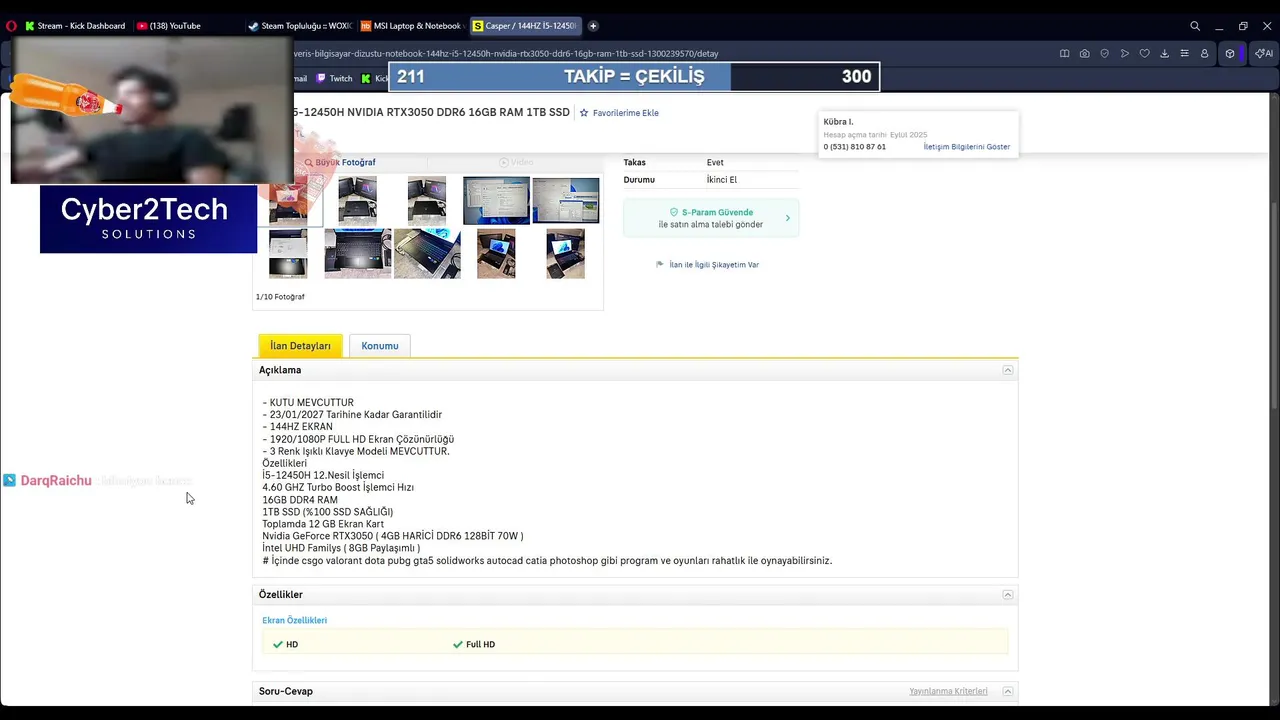Viewport: 1280px width, 720px height.
Task: Click seller name Kübra I.
Action: coord(838,122)
